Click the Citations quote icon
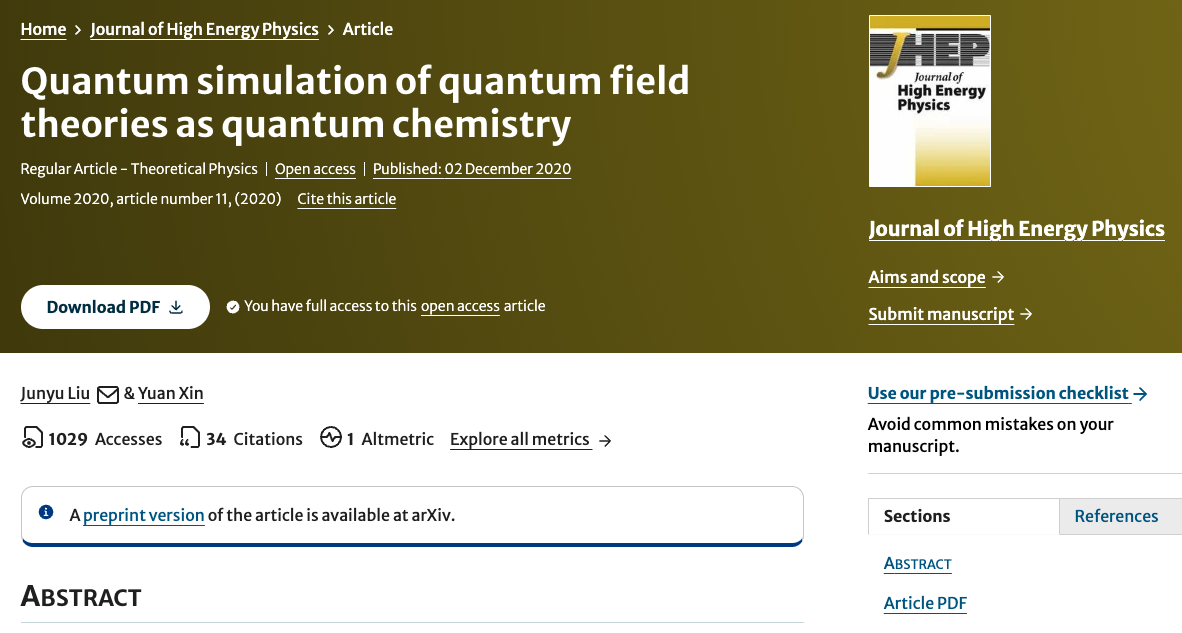The height and width of the screenshot is (633, 1182). pyautogui.click(x=189, y=438)
